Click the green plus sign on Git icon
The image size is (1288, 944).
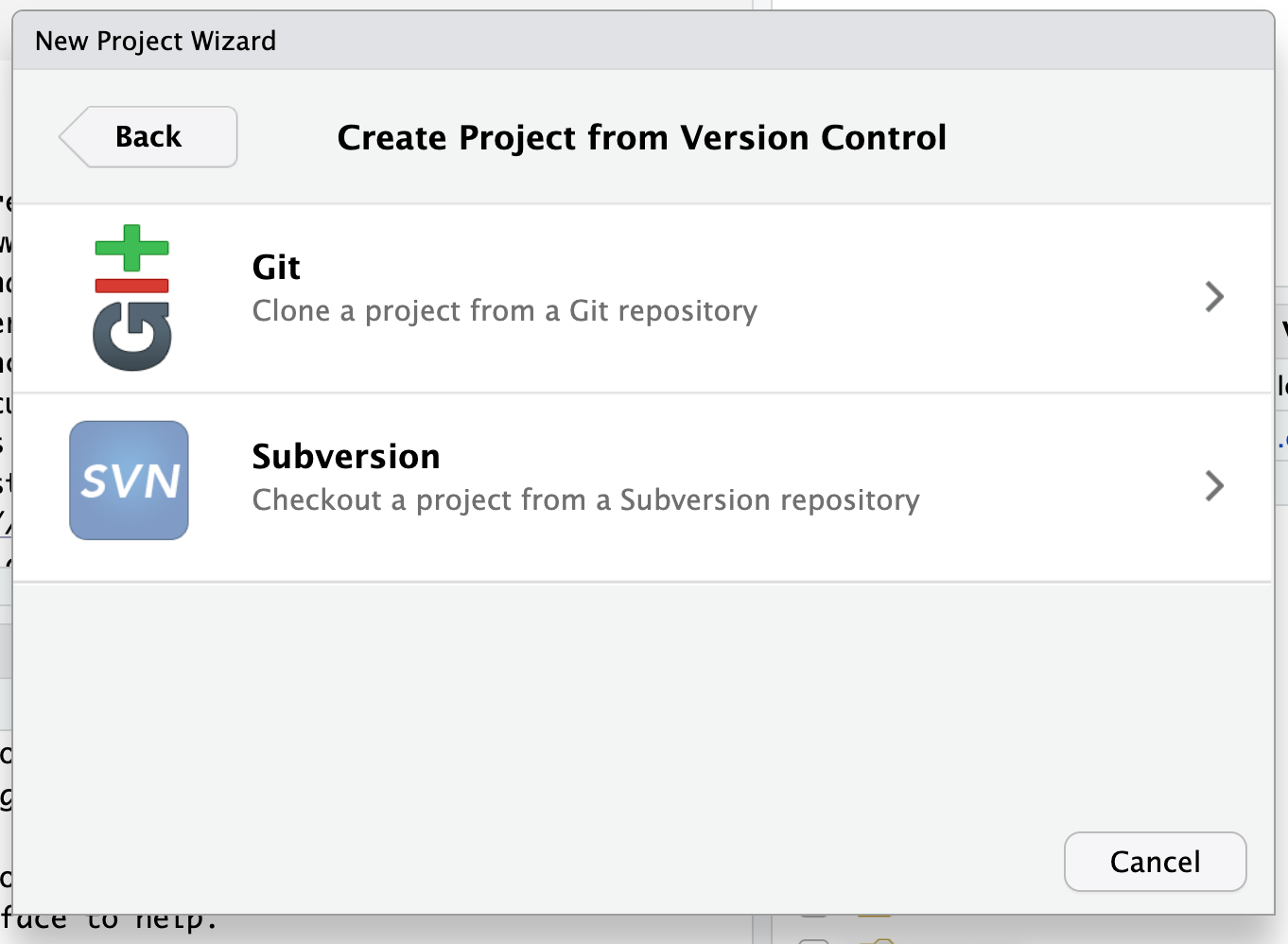click(132, 248)
